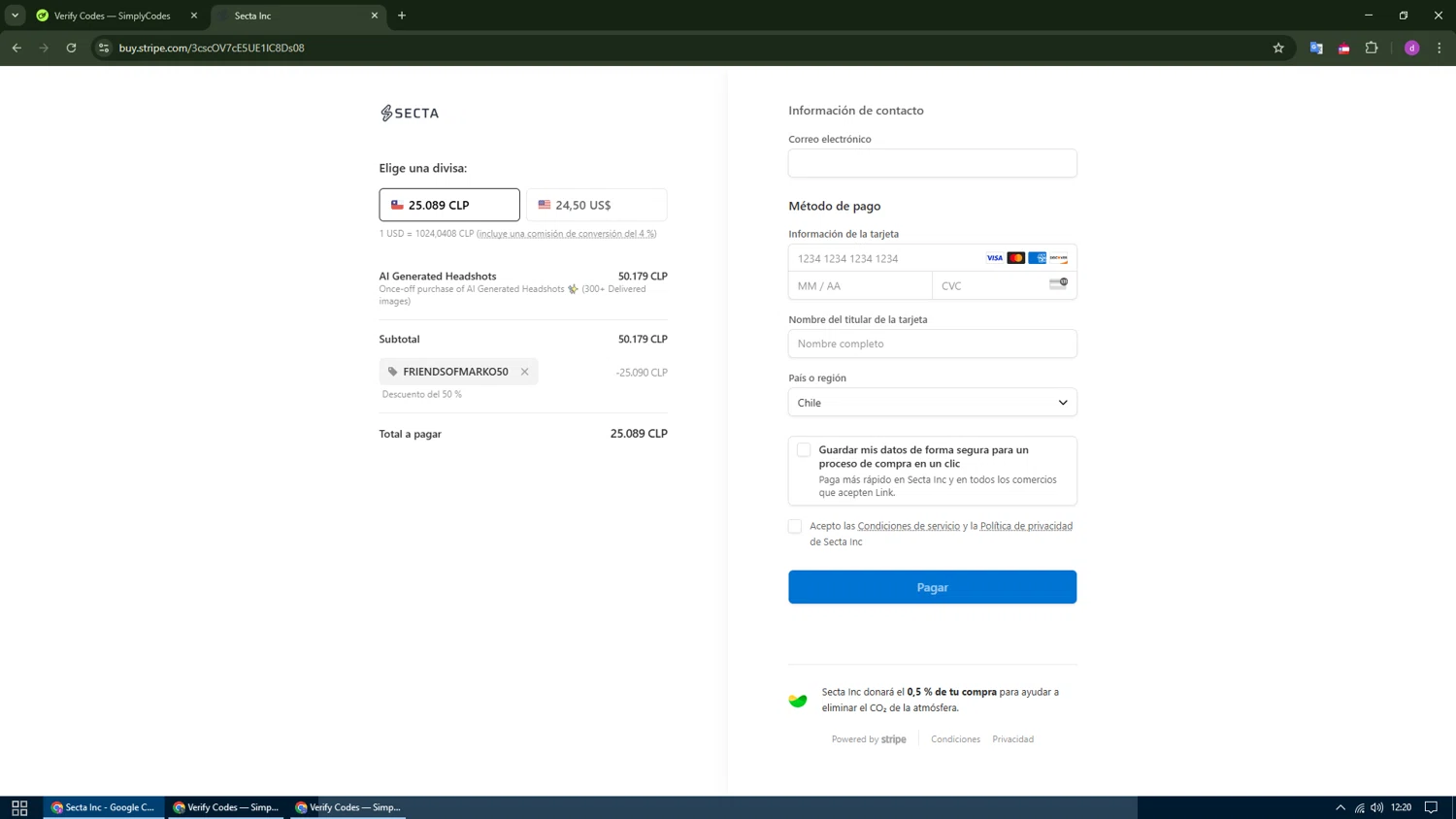The width and height of the screenshot is (1456, 819).
Task: Click the green climate contribution icon
Action: (798, 700)
